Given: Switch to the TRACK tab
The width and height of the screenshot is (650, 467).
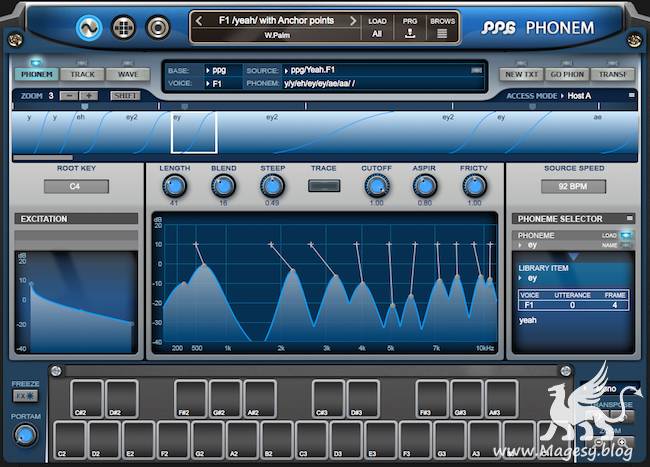Looking at the screenshot, I should 82,75.
